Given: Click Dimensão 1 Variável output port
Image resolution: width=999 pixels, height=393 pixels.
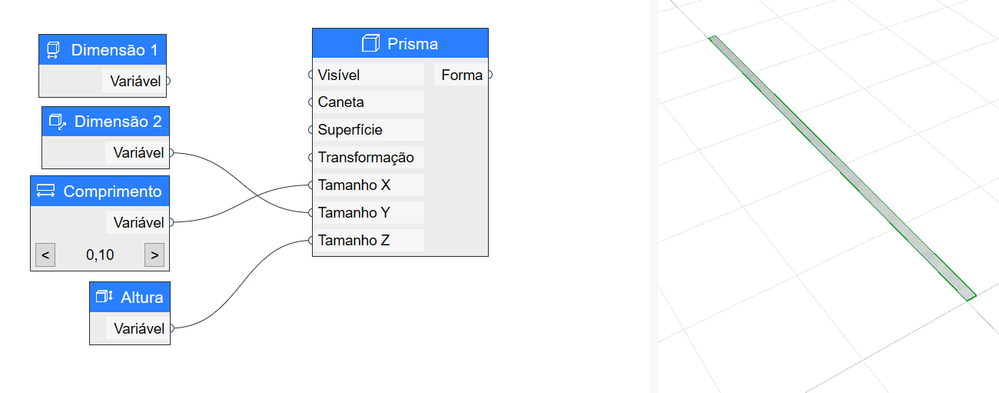Looking at the screenshot, I should click(x=168, y=81).
